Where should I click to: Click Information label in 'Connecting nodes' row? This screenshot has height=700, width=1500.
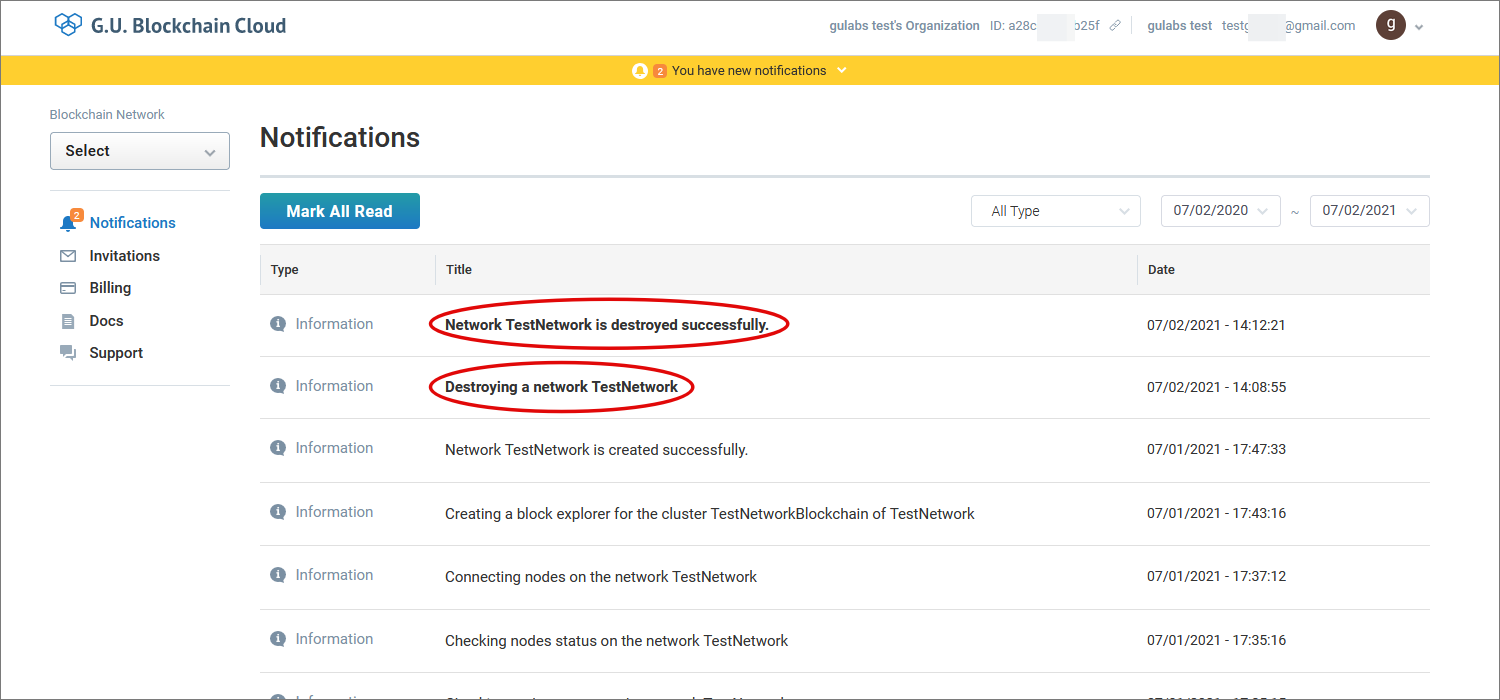(x=334, y=575)
